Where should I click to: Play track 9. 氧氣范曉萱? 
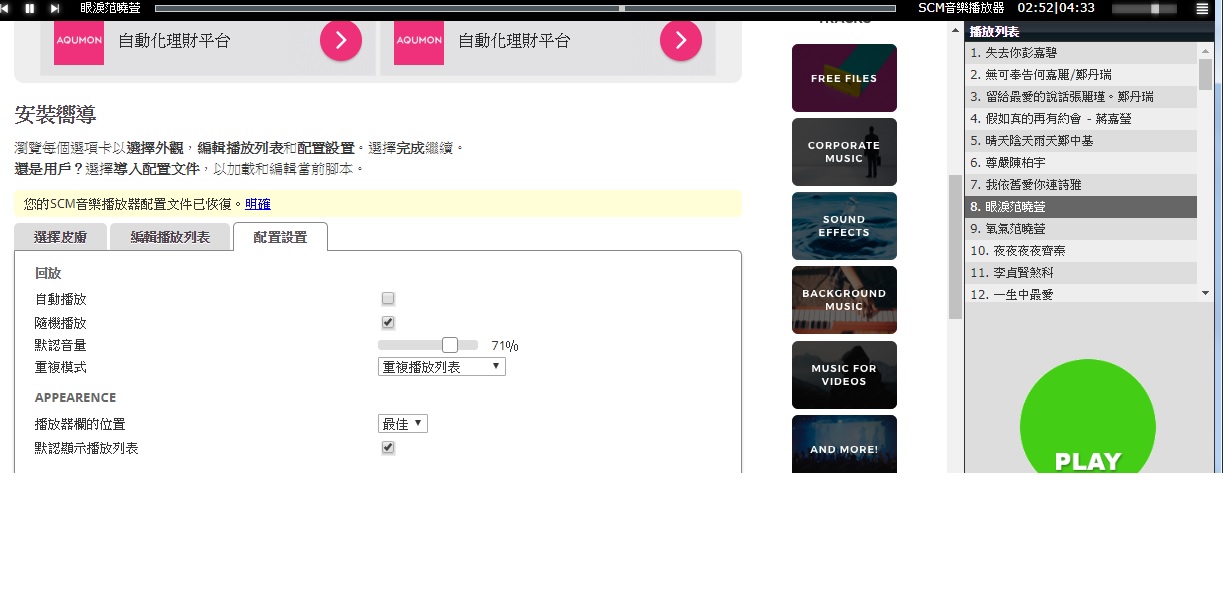(1081, 229)
